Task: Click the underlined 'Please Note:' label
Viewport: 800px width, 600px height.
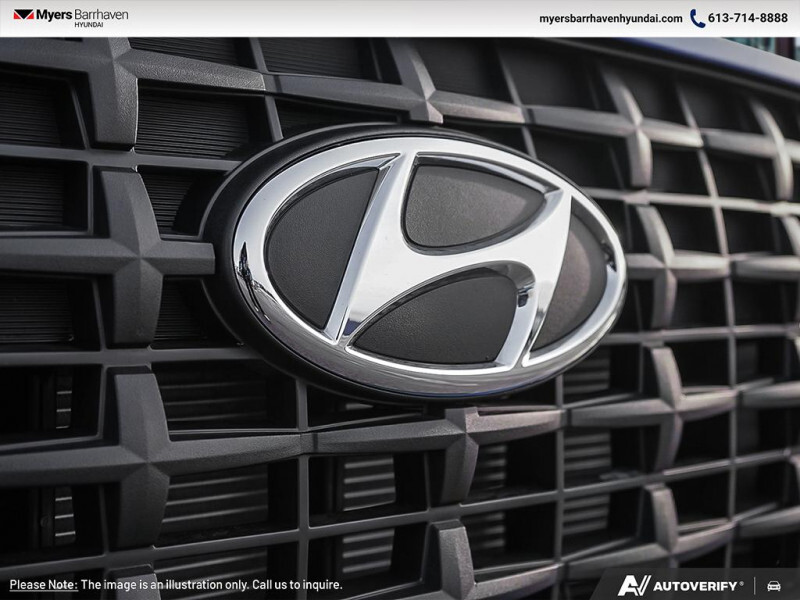Action: coord(43,585)
